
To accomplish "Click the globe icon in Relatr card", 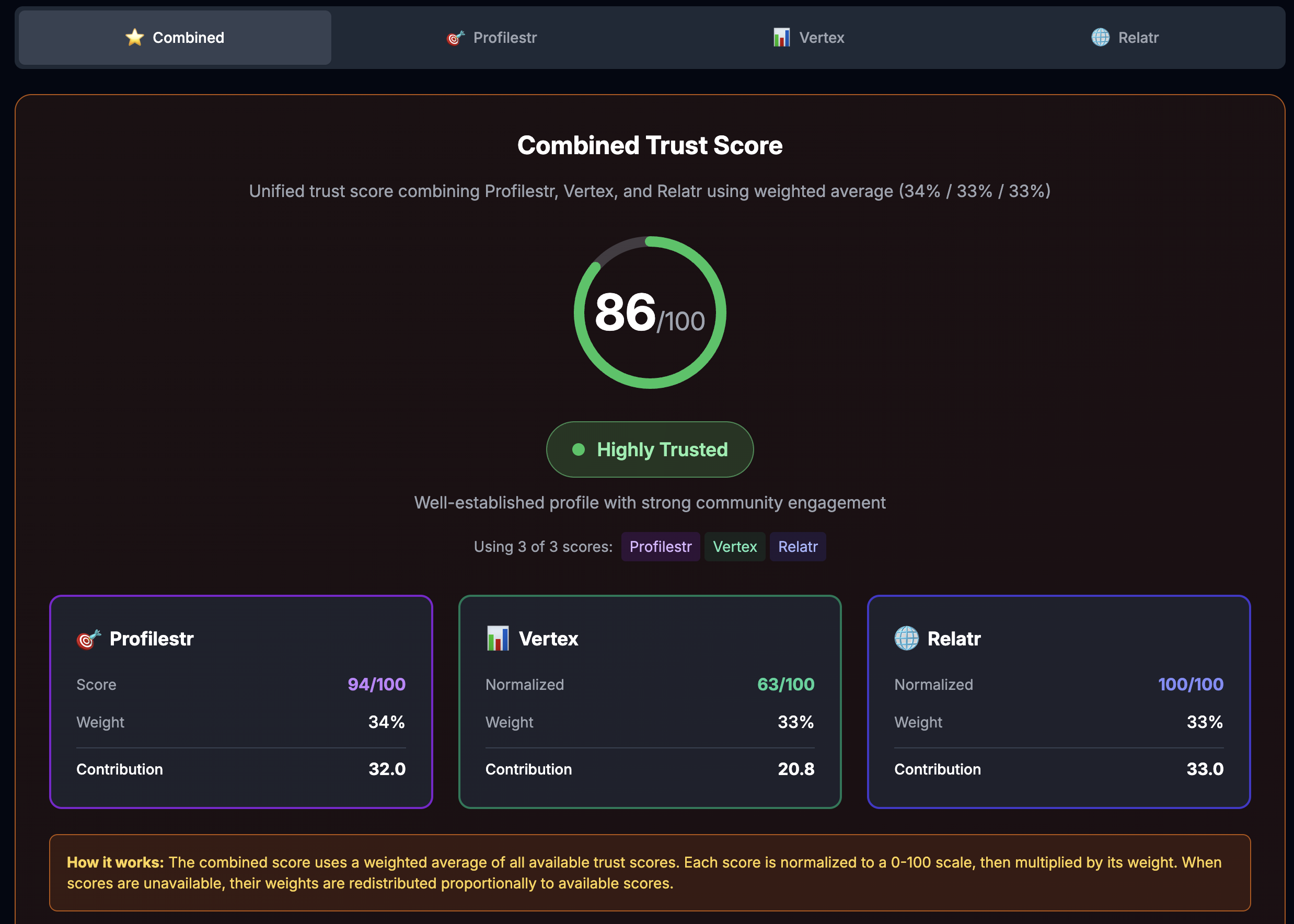I will [x=906, y=638].
